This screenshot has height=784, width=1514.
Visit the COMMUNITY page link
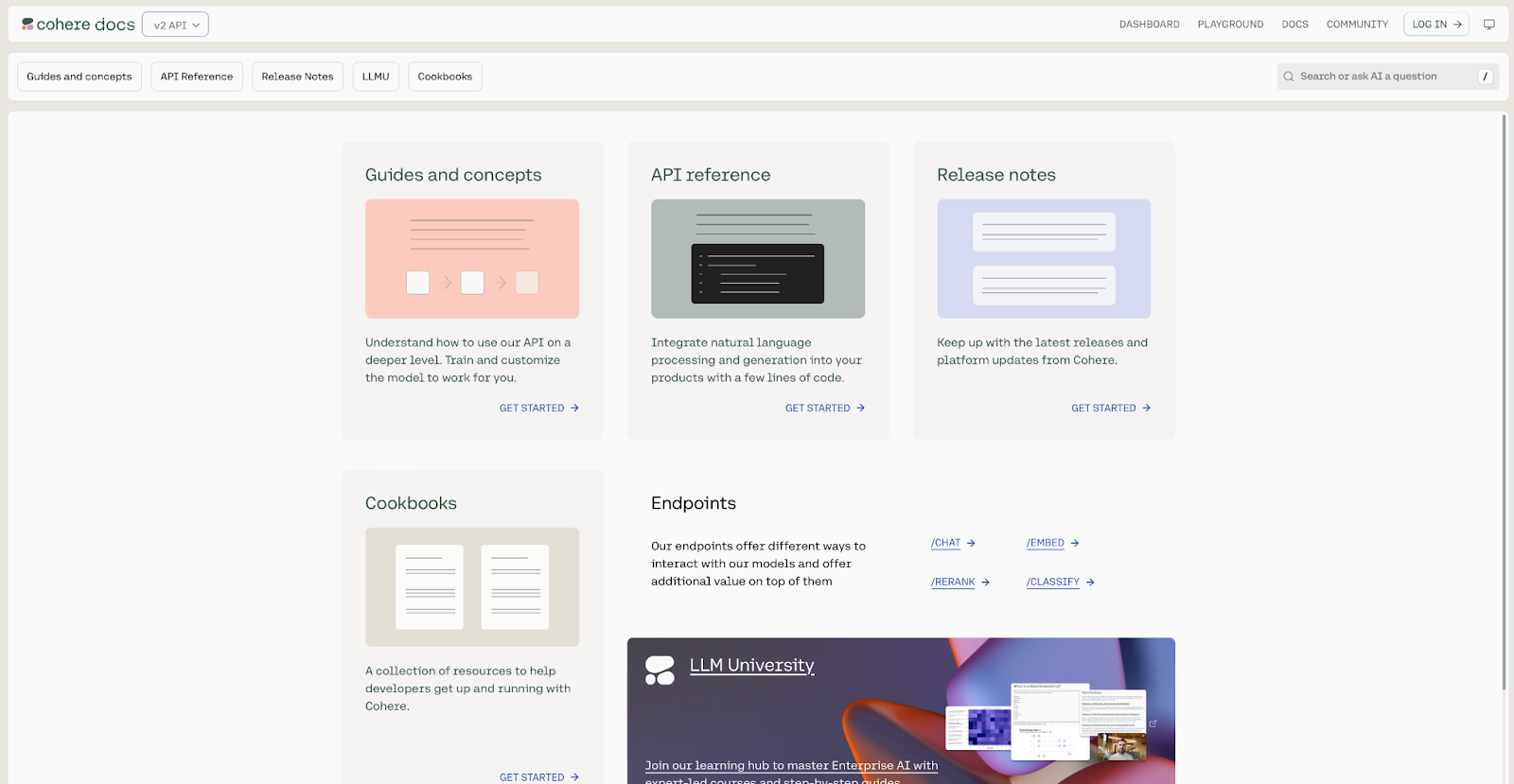pyautogui.click(x=1357, y=25)
